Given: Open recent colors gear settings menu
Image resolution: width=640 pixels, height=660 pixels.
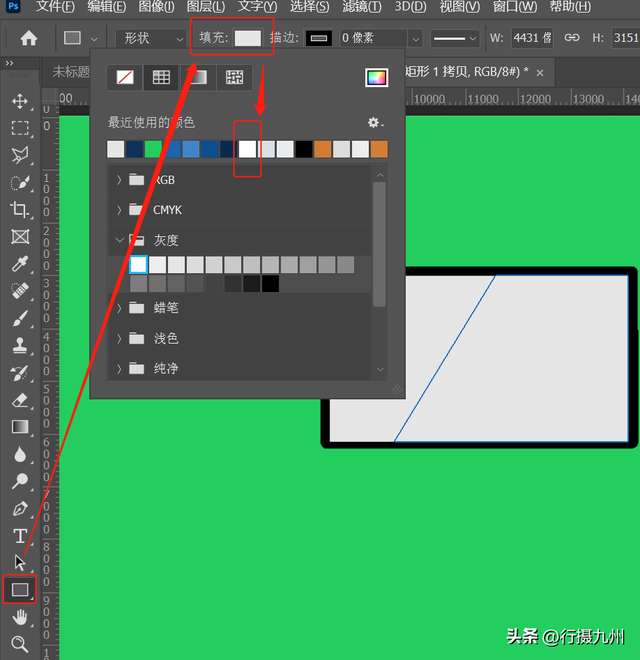Looking at the screenshot, I should click(x=375, y=122).
